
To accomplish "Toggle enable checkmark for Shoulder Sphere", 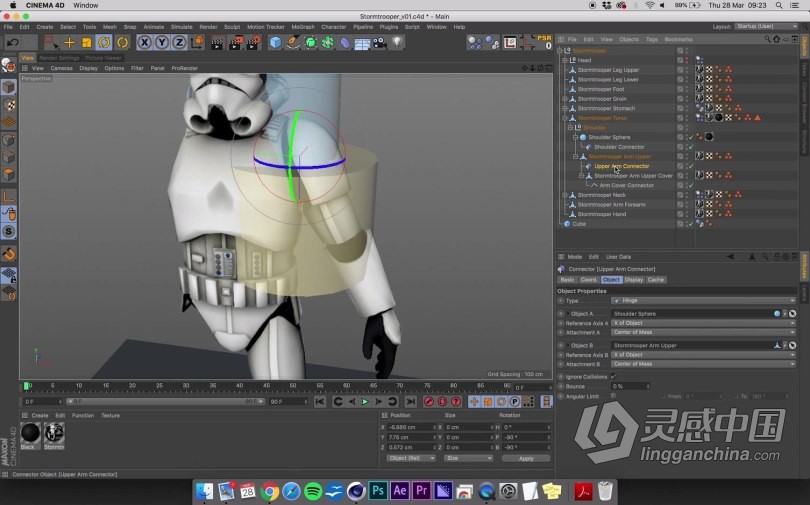I will coord(691,137).
